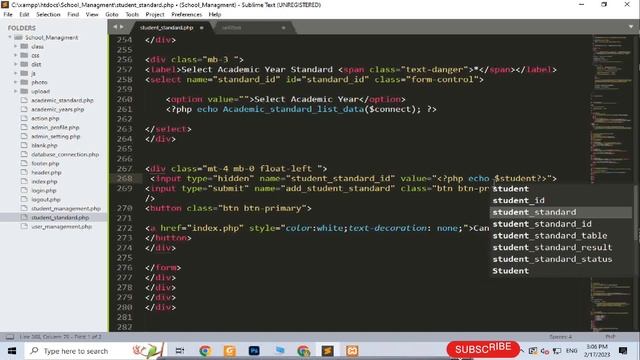
Task: Click the taskbar search box
Action: point(95,351)
